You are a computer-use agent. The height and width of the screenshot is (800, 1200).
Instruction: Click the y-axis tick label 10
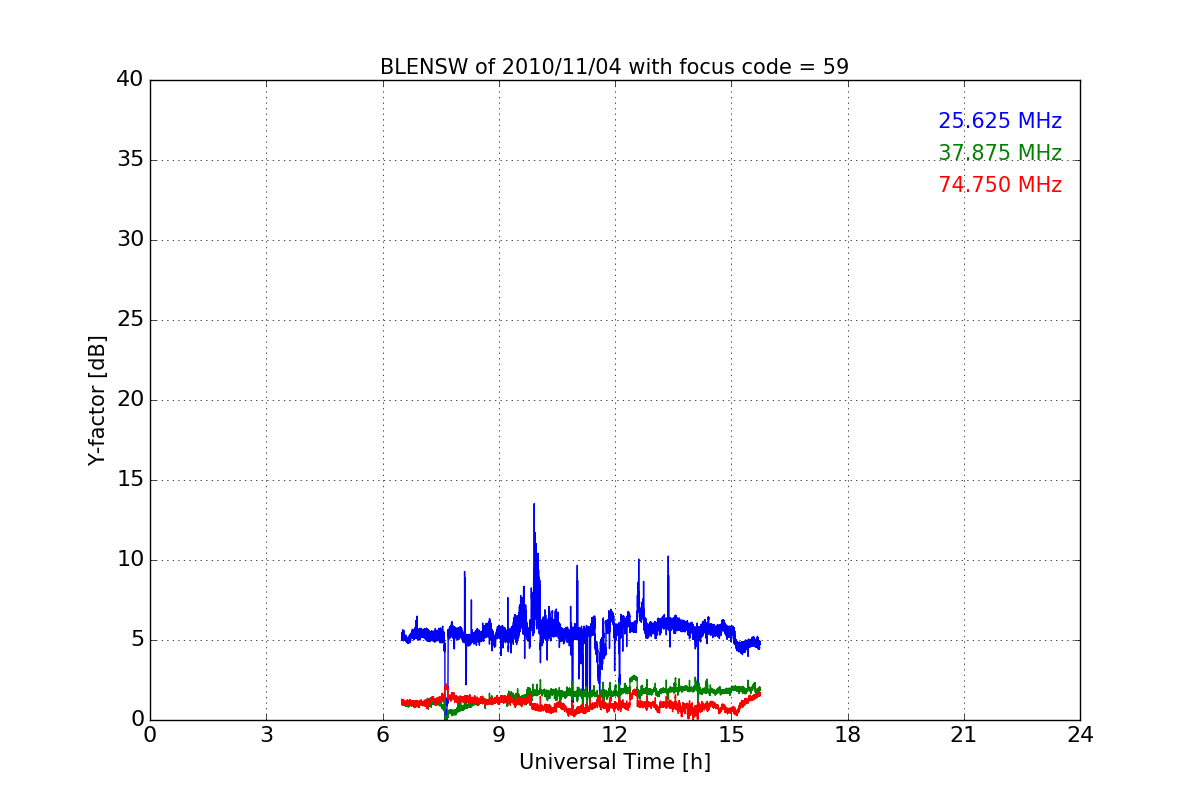pos(130,560)
